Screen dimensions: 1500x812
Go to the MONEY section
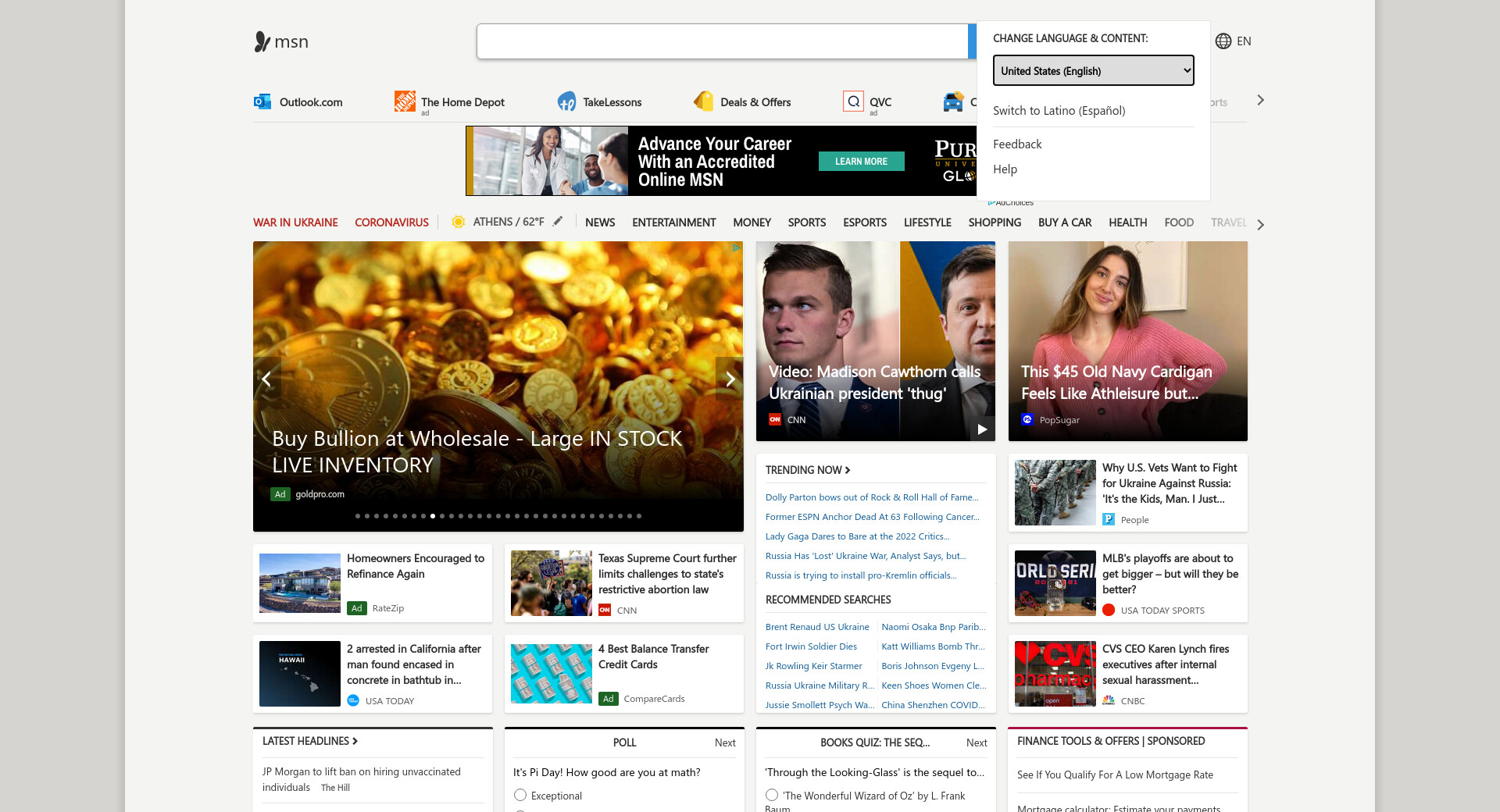pyautogui.click(x=752, y=223)
